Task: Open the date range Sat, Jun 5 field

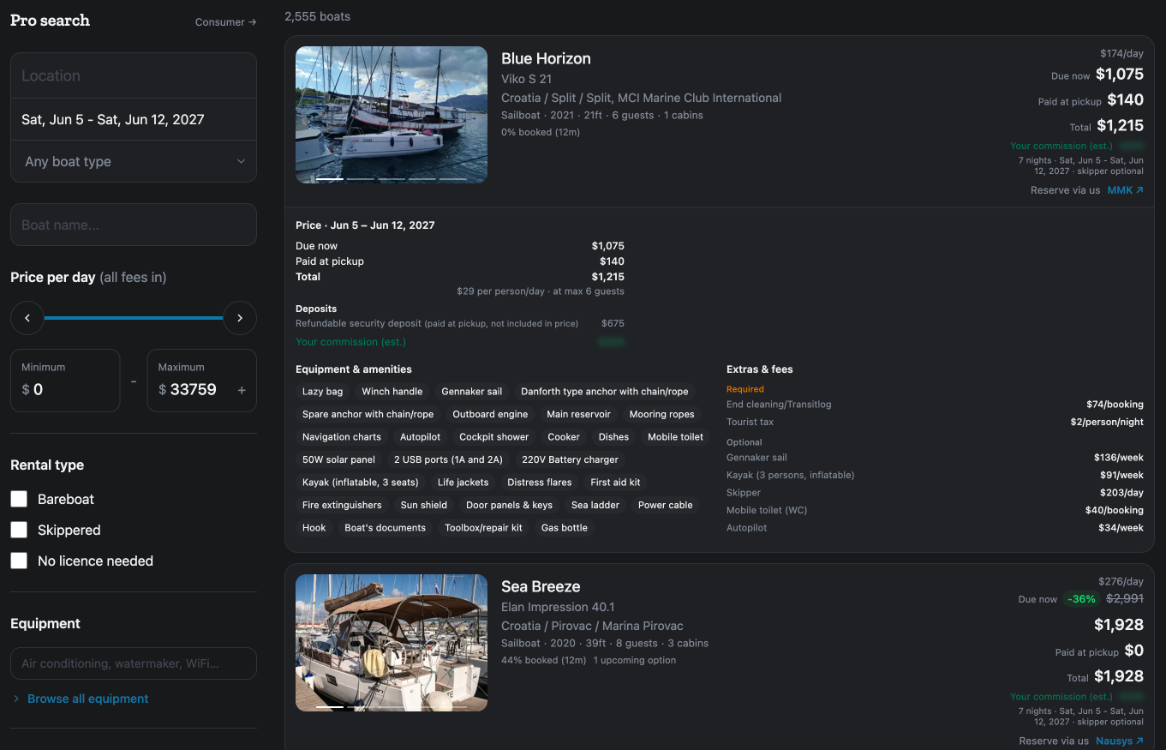Action: tap(133, 120)
